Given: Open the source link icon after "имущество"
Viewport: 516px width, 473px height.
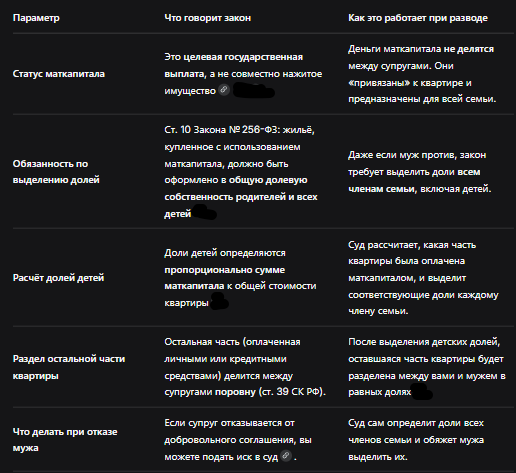Looking at the screenshot, I should [x=224, y=90].
